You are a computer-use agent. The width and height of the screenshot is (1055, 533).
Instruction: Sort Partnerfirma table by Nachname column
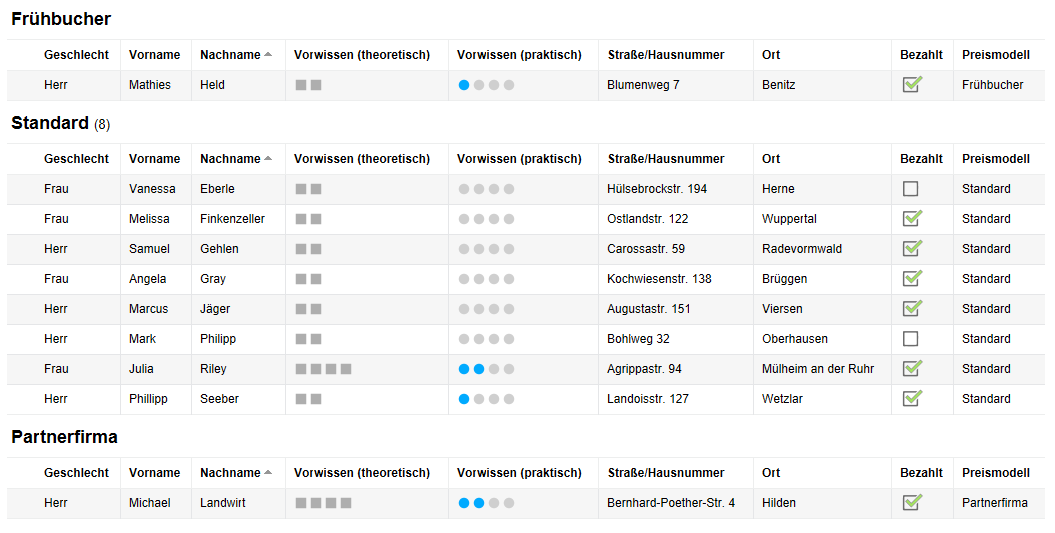coord(236,473)
